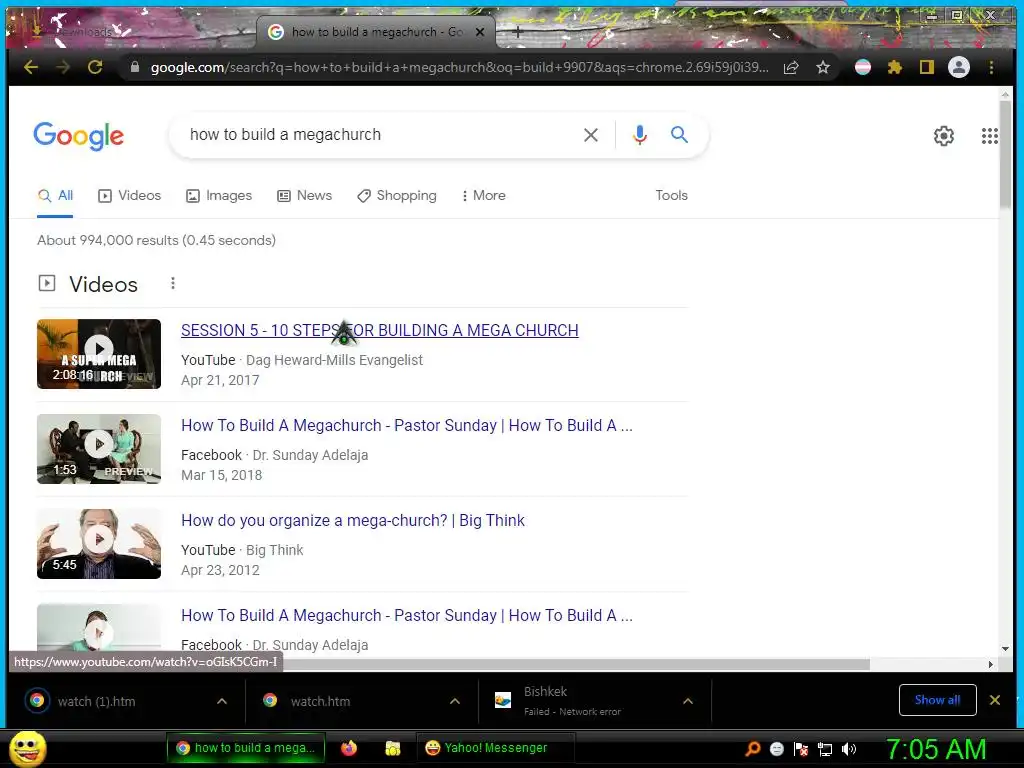Open the Tools search options
The image size is (1024, 768).
pos(671,195)
